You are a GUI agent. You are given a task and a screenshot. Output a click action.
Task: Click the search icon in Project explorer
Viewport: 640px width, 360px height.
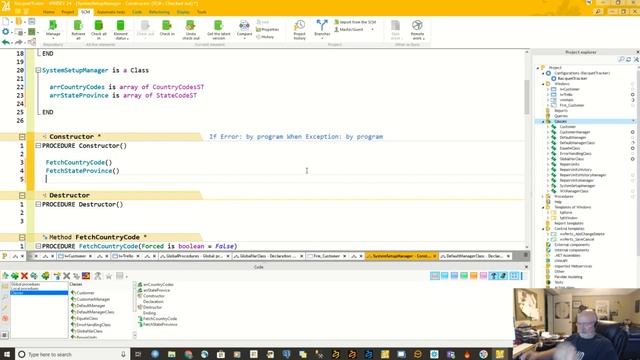[621, 60]
